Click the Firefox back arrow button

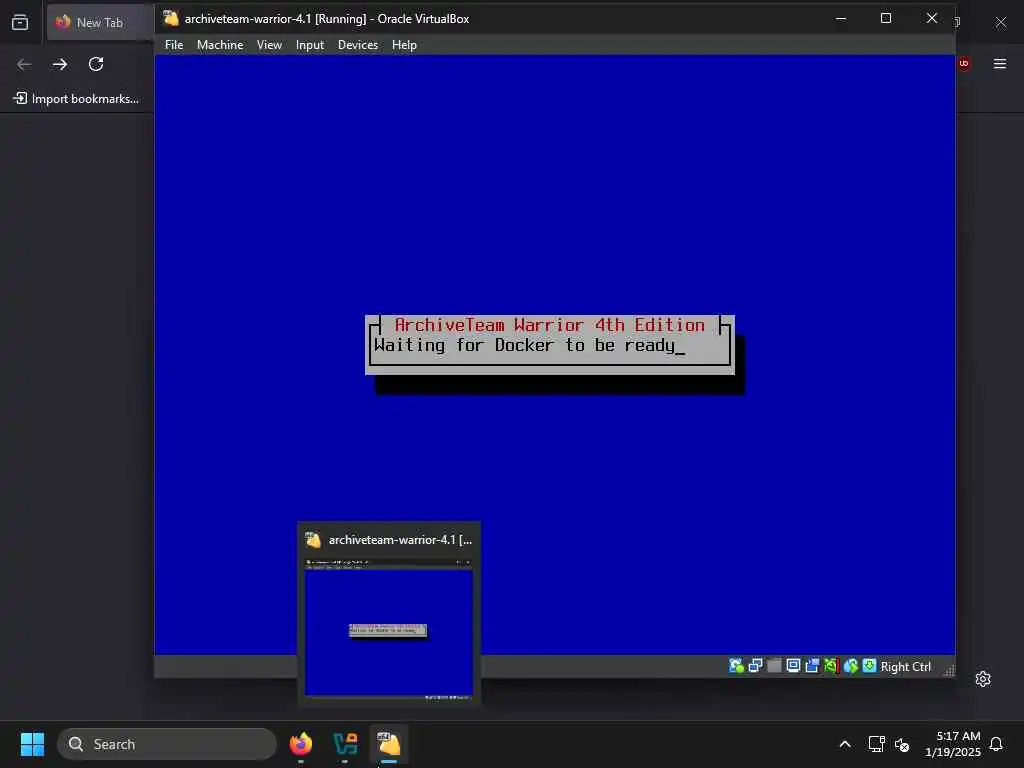tap(24, 64)
